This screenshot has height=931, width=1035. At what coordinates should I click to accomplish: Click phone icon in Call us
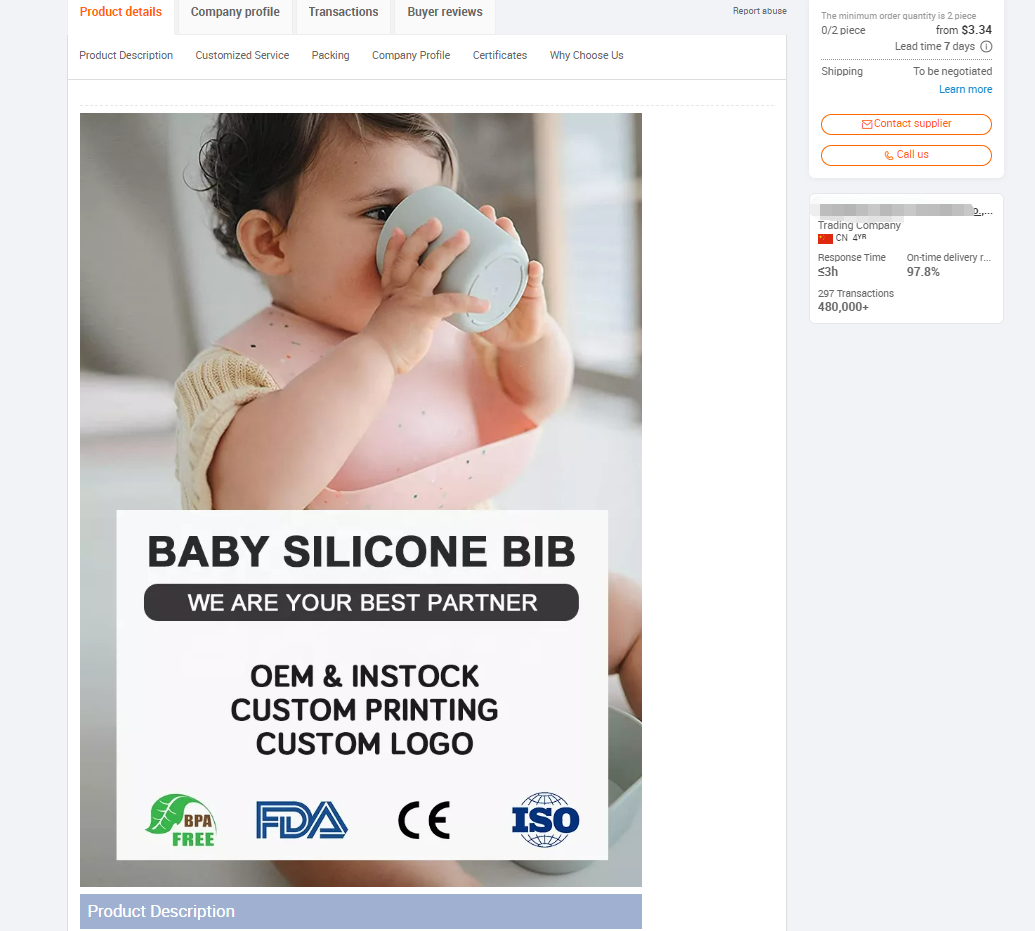coord(889,155)
